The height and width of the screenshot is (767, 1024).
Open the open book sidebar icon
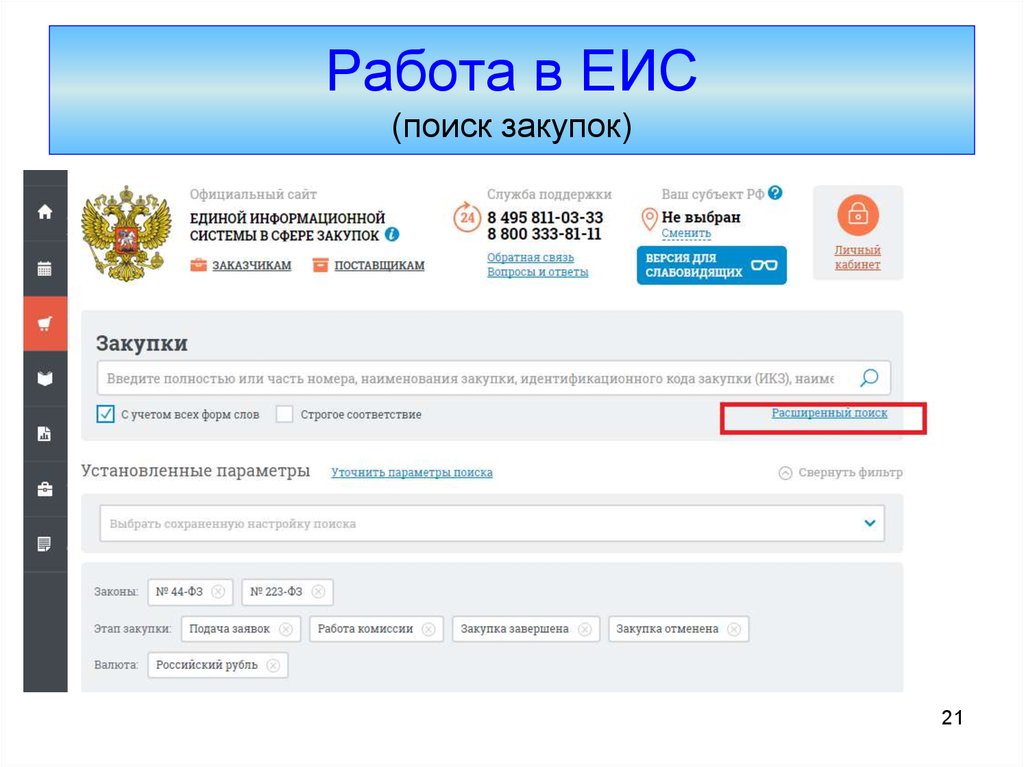45,378
